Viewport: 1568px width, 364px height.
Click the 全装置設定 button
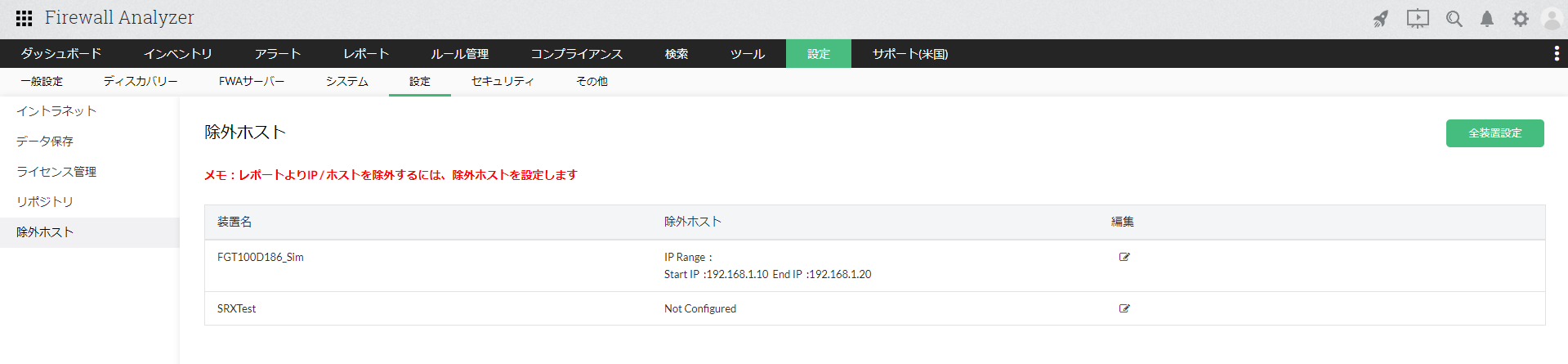(x=1494, y=133)
